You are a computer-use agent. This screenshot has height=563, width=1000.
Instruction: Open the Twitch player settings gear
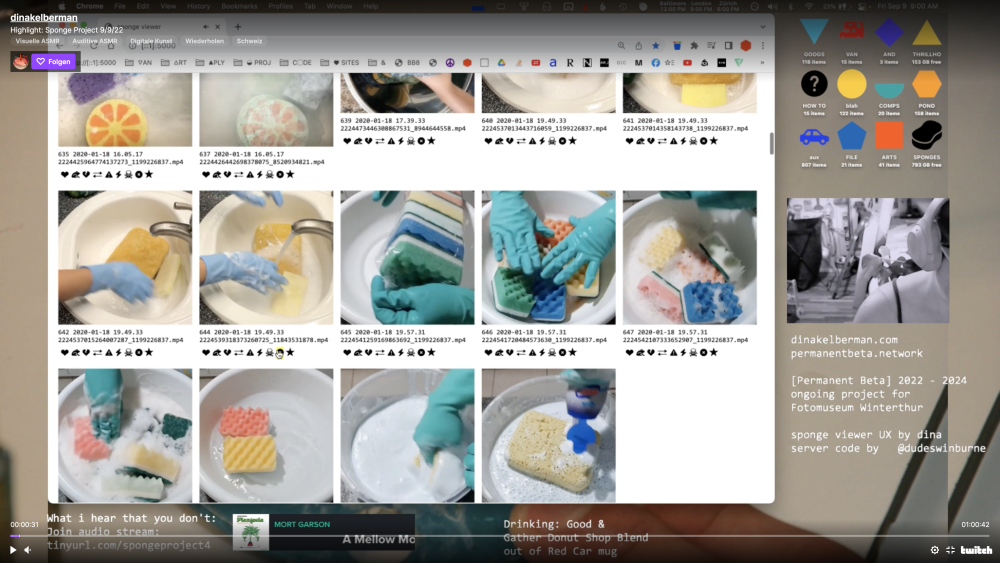[x=935, y=550]
